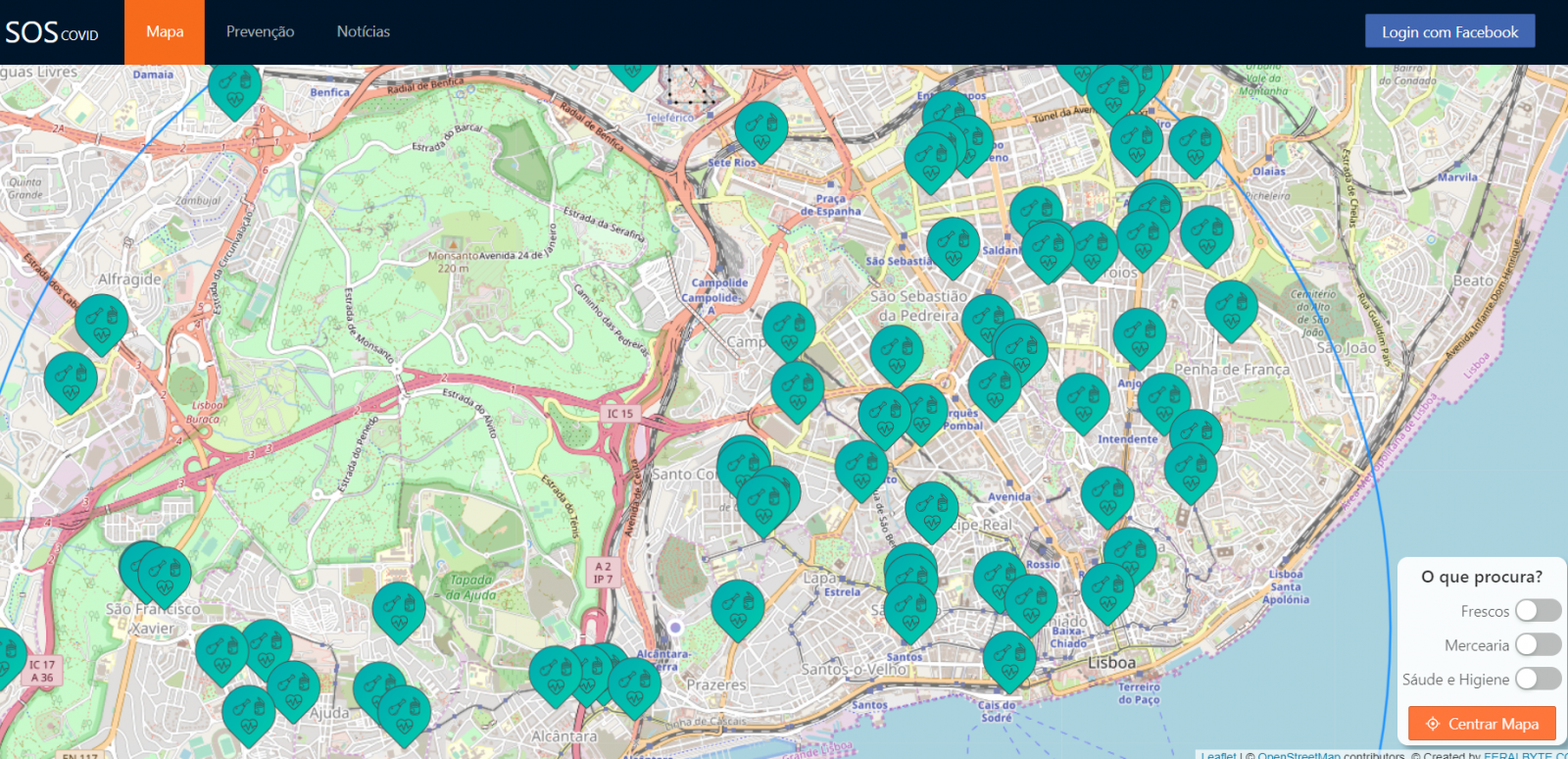
Task: Open the OpenStreetMap attribution link
Action: (x=1298, y=755)
